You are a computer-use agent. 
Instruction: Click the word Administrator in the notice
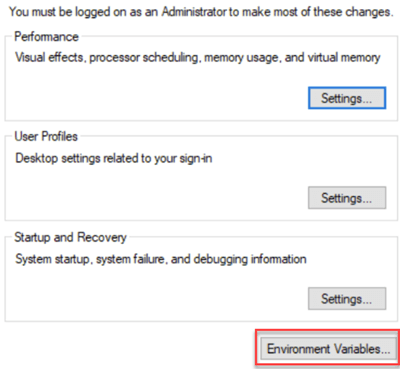[194, 12]
